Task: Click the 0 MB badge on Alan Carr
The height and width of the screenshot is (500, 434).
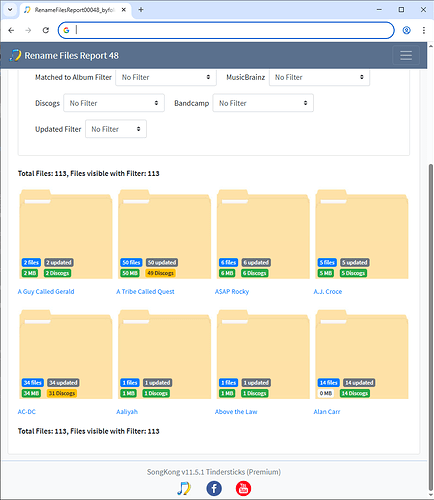Action: pyautogui.click(x=326, y=393)
